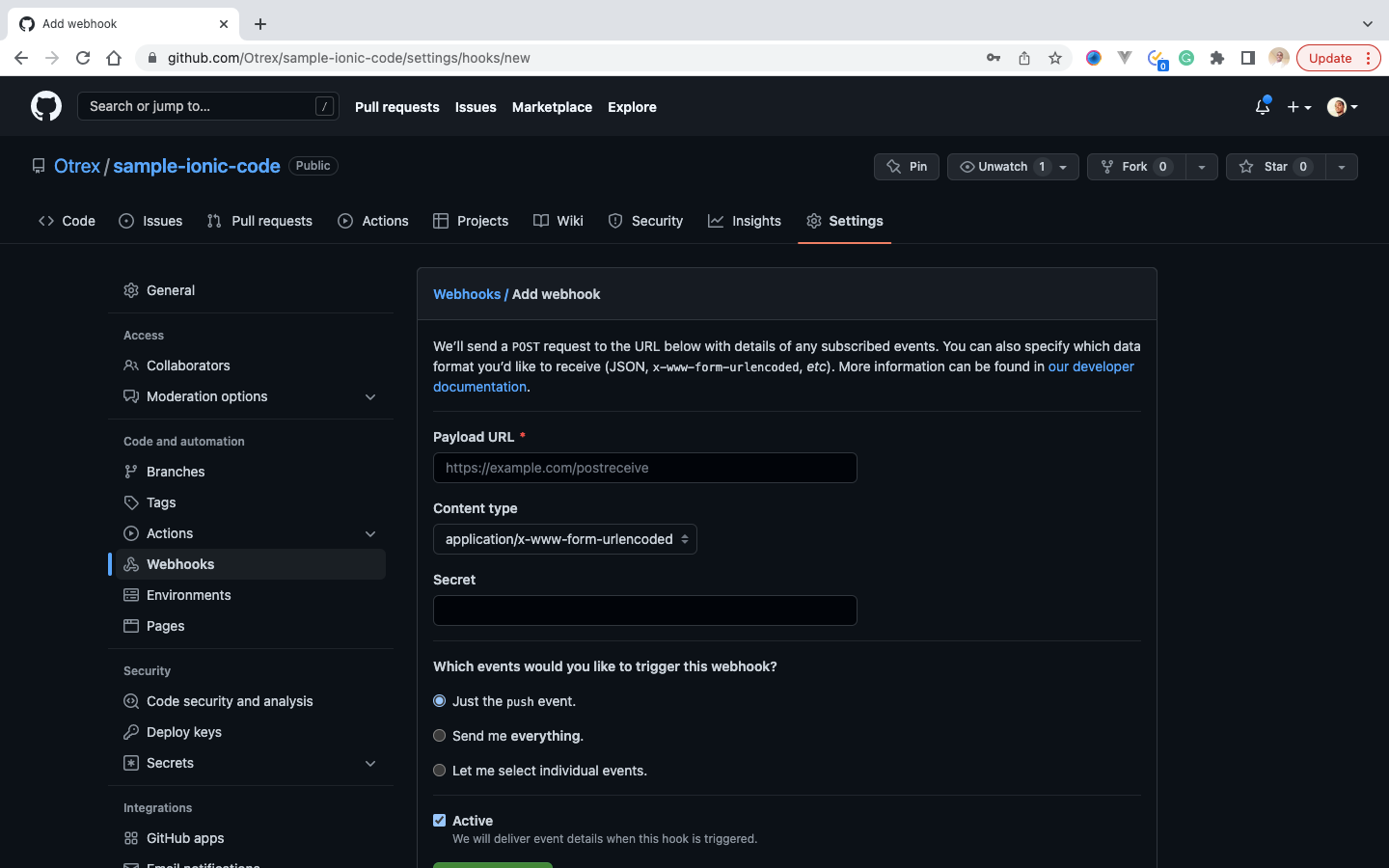Reload the page

pos(83,58)
